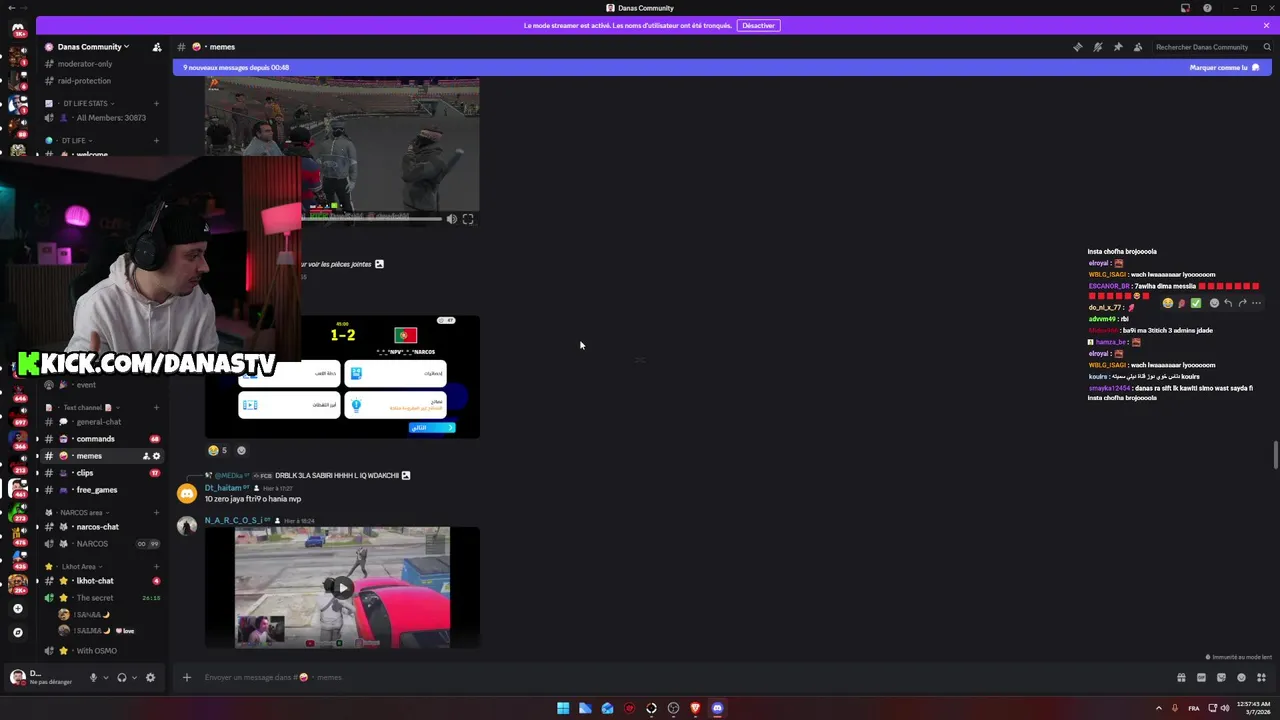Open discover servers icon in server bar
The width and height of the screenshot is (1280, 720).
[x=17, y=632]
